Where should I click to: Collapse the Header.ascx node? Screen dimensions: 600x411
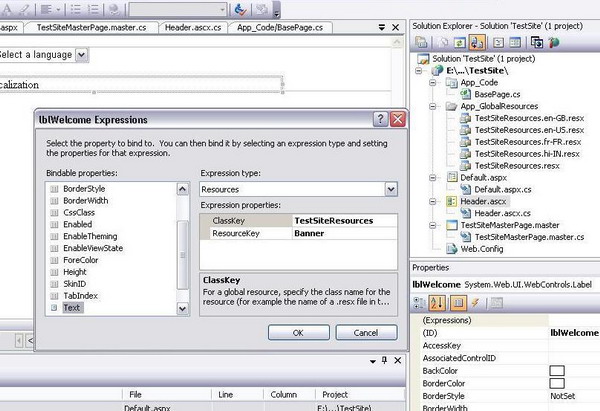433,201
